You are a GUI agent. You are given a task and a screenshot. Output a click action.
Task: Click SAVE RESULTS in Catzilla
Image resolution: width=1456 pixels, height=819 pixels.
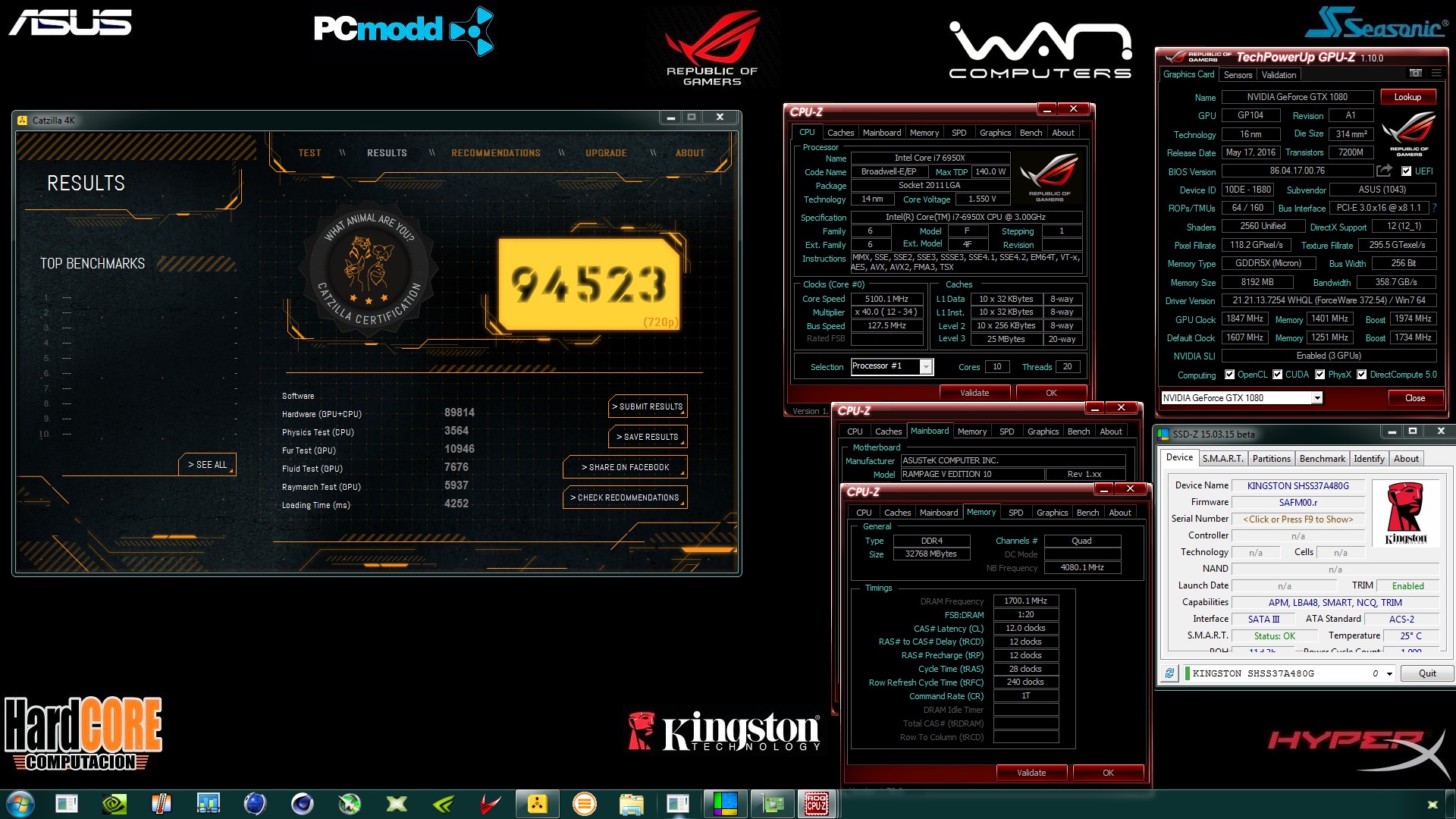point(648,437)
